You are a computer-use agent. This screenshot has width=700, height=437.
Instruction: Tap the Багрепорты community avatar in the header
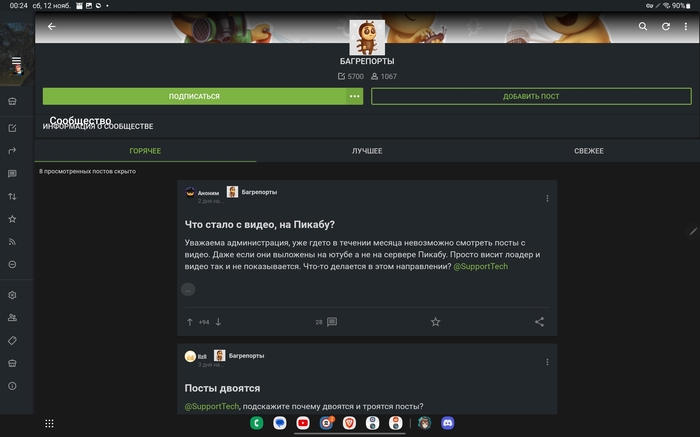click(367, 37)
